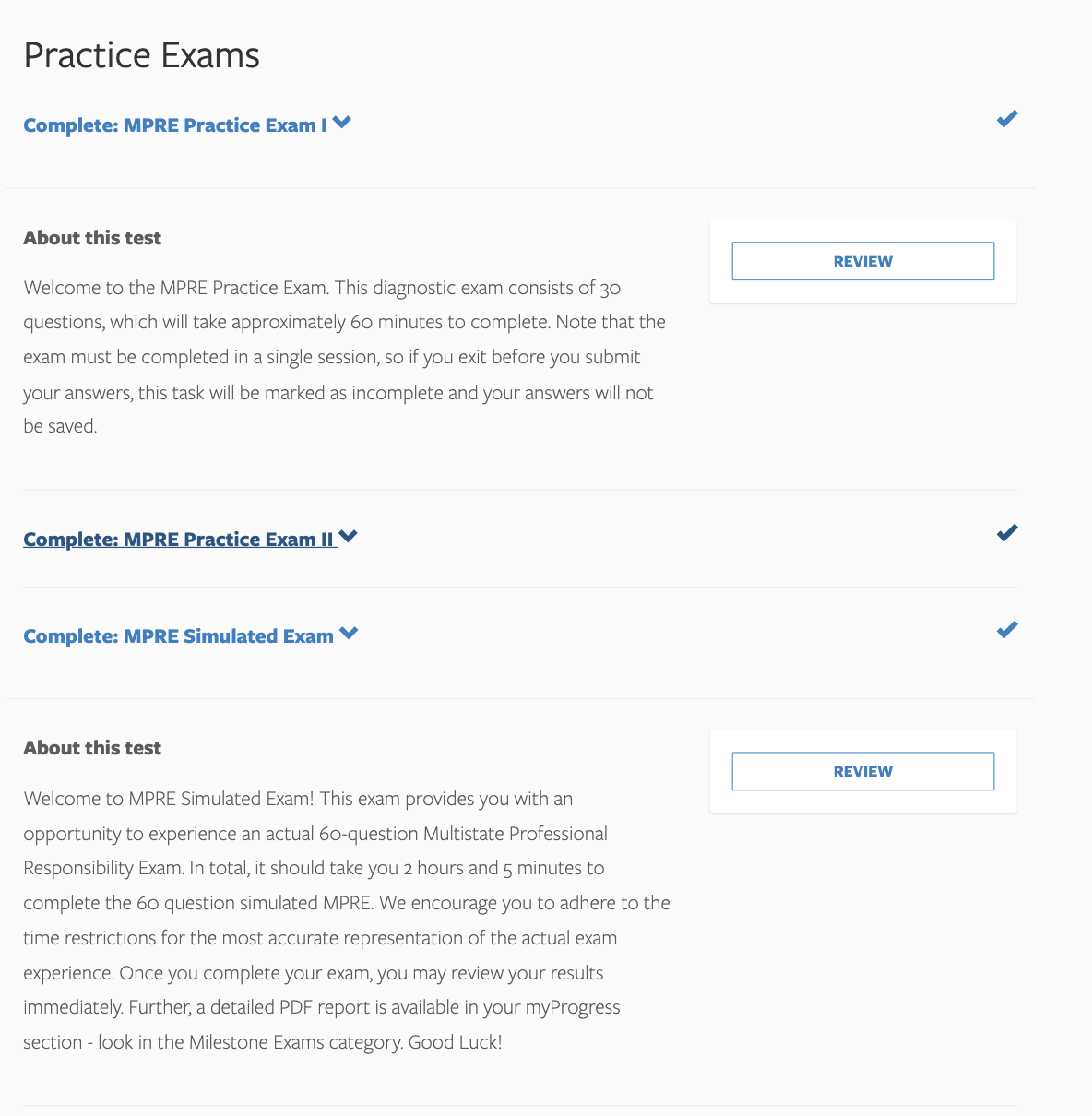
Task: Select About this test heading under Simulated Exam
Action: tap(92, 748)
